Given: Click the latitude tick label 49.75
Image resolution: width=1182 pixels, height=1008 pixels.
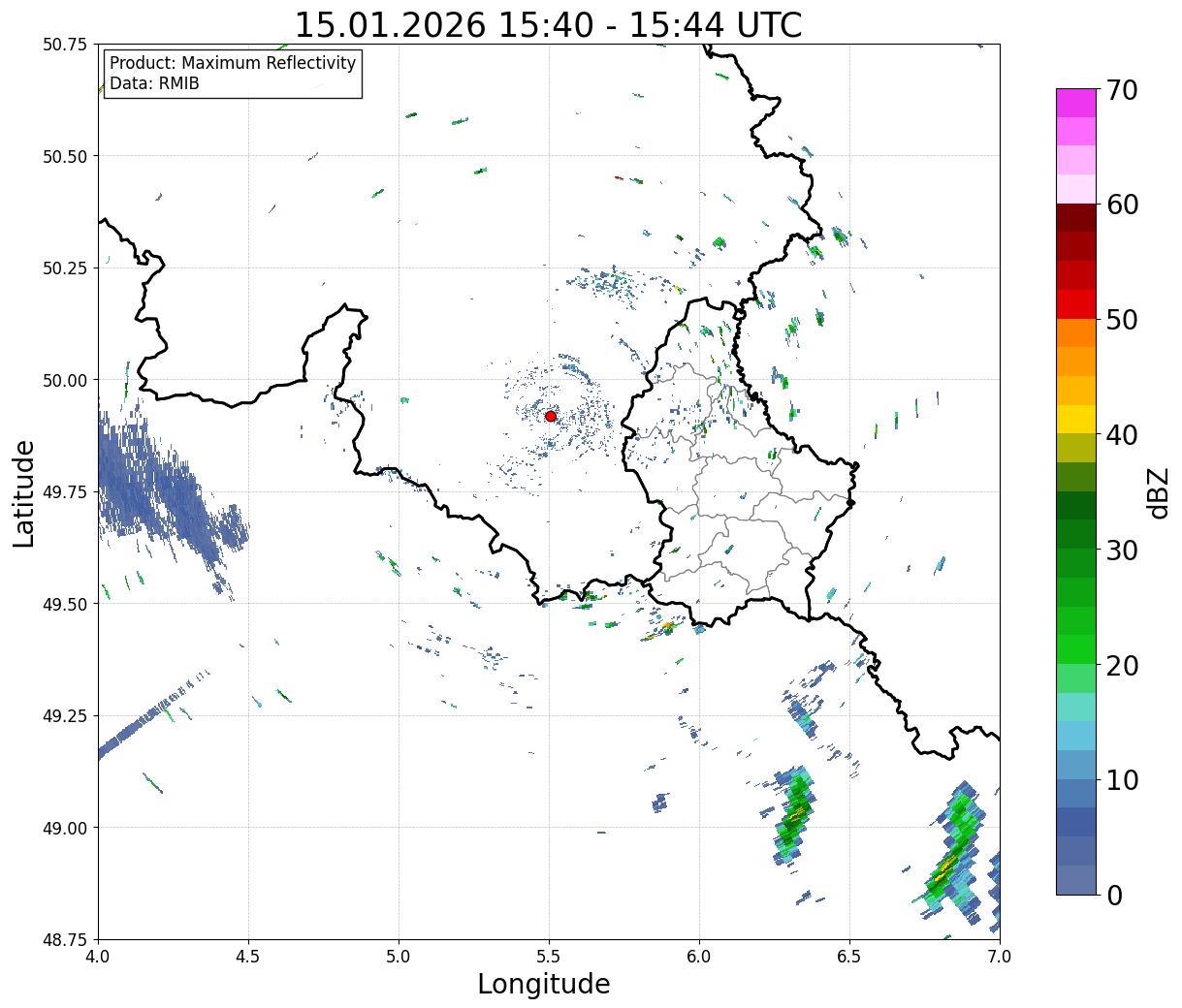Looking at the screenshot, I should click(x=65, y=492).
